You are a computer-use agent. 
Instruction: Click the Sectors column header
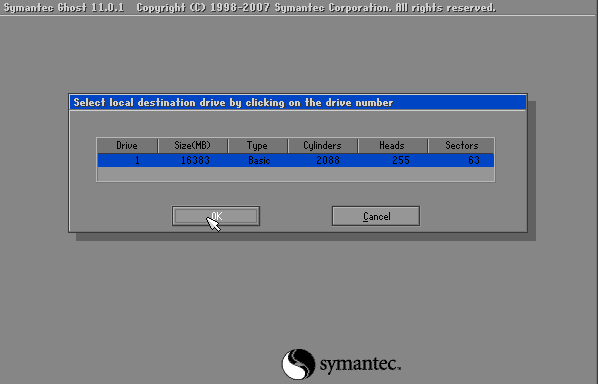(461, 146)
